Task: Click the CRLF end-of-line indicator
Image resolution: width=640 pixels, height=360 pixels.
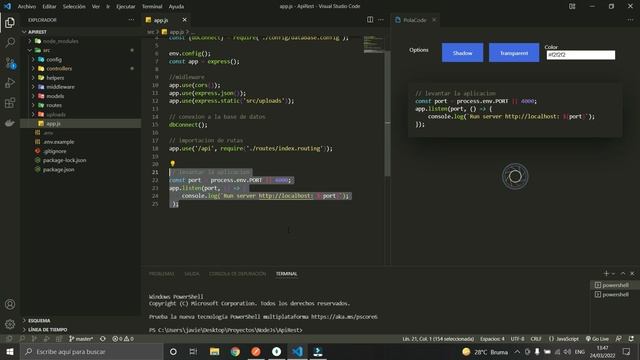Action: coord(536,339)
